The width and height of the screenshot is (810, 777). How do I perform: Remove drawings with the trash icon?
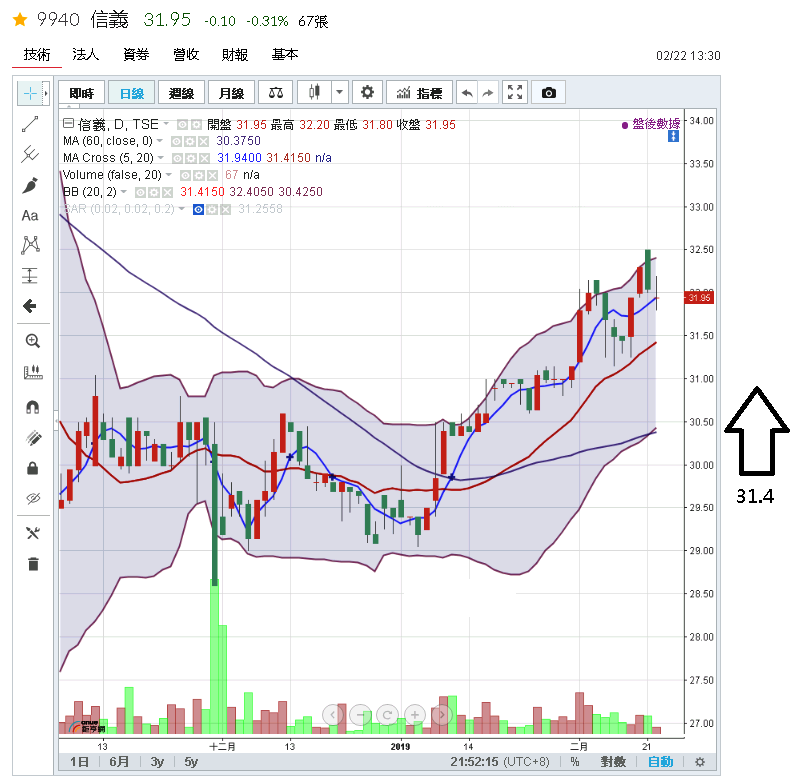(33, 564)
